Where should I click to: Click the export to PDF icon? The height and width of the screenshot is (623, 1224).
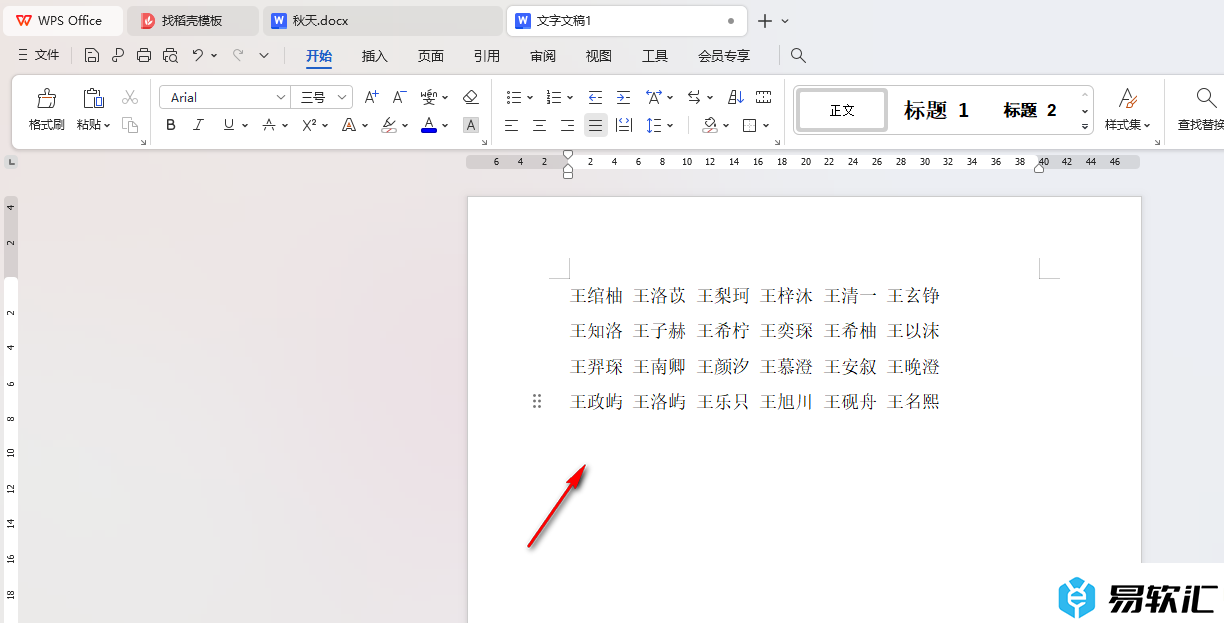(x=118, y=55)
